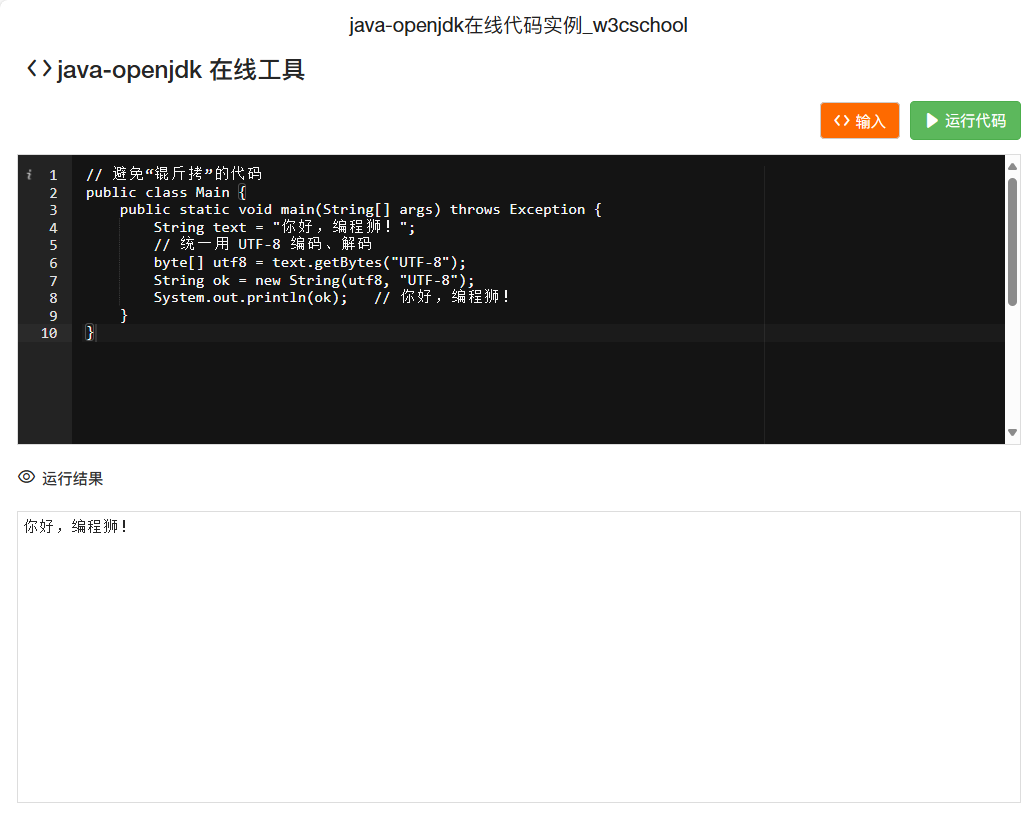
Task: Click the 运行结果 section label
Action: click(72, 479)
